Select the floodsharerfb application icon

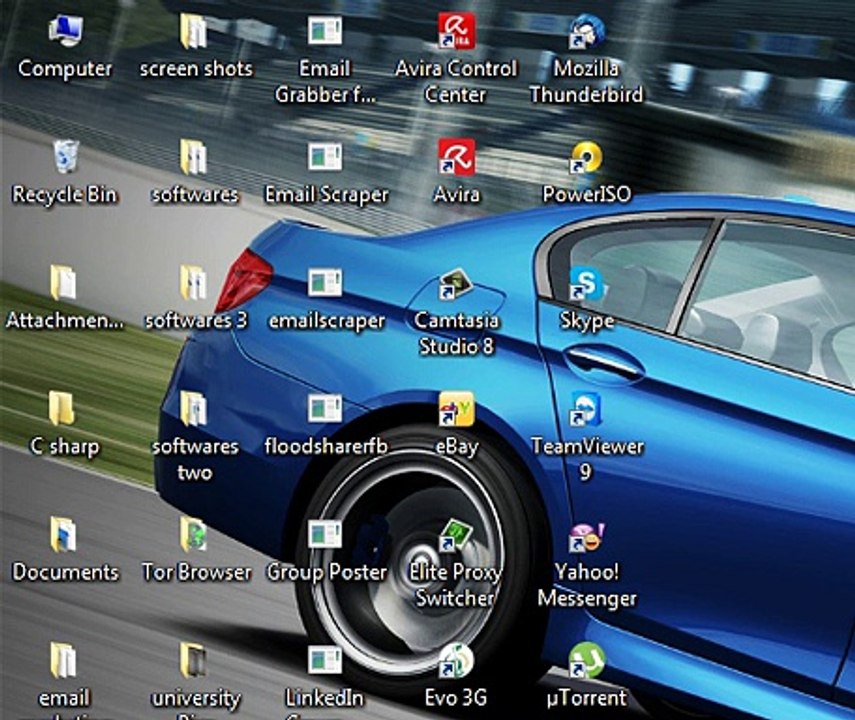point(325,409)
